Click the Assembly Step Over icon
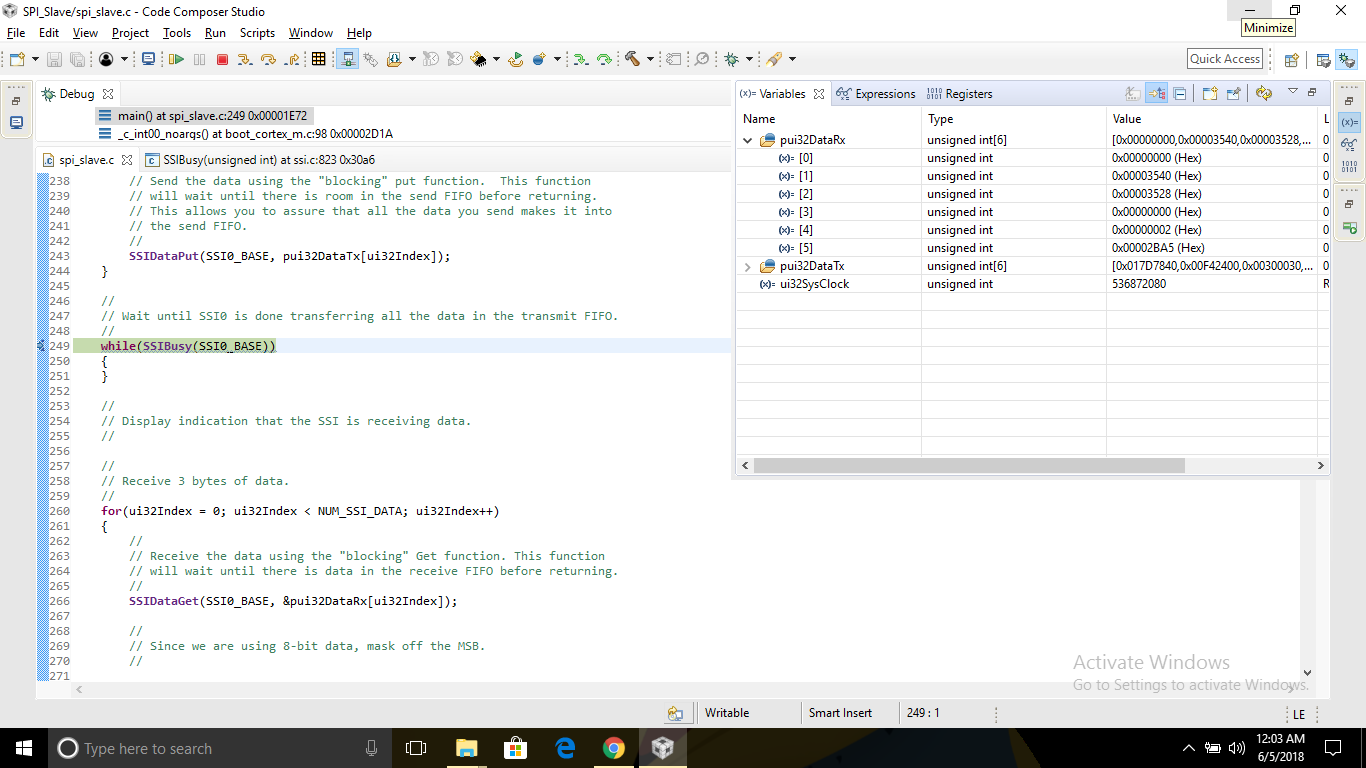 click(604, 59)
